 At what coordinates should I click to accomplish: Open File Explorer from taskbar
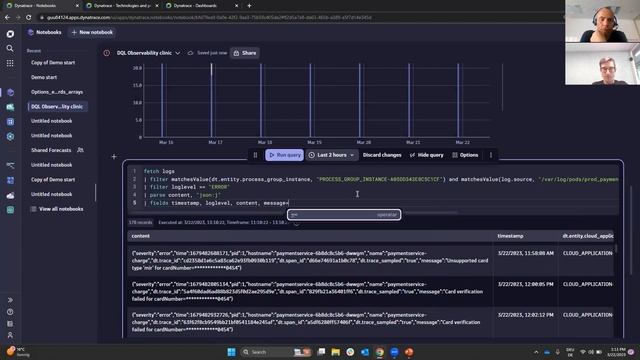(x=336, y=352)
